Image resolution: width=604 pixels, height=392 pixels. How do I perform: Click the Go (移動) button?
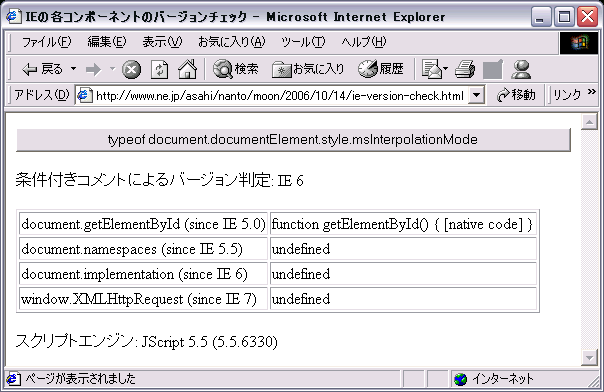coord(516,95)
